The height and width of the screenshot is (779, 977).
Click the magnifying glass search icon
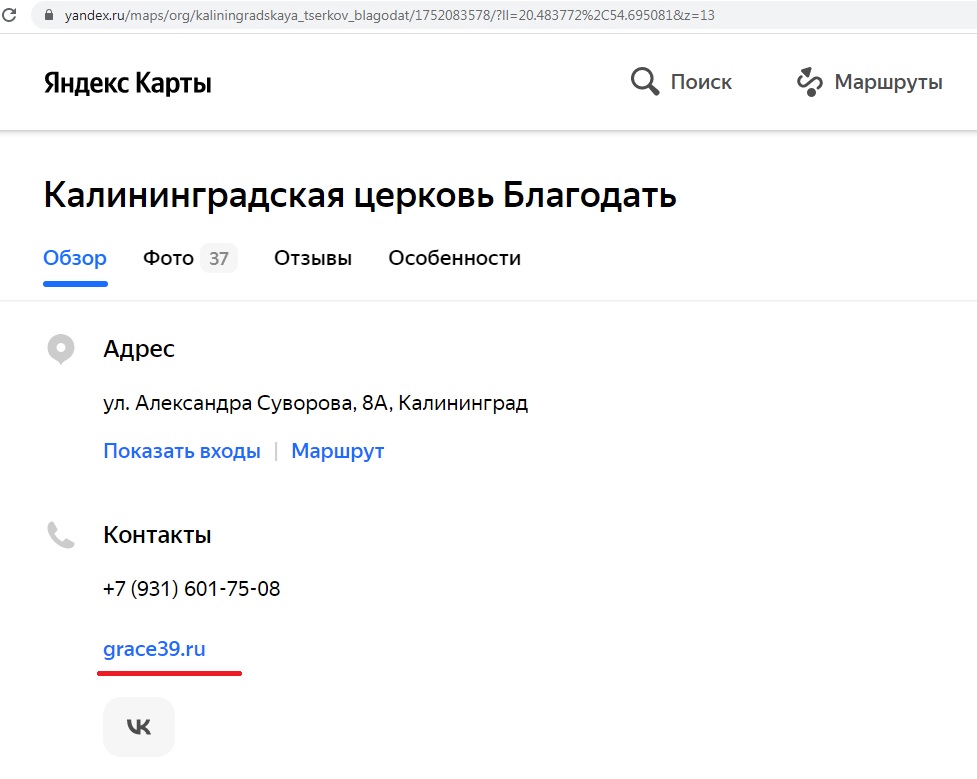645,82
